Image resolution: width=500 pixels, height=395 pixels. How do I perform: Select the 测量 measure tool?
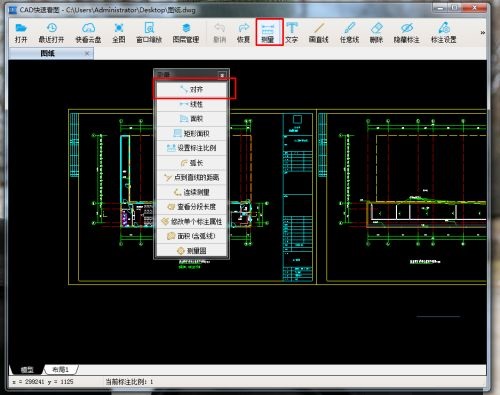tap(268, 33)
